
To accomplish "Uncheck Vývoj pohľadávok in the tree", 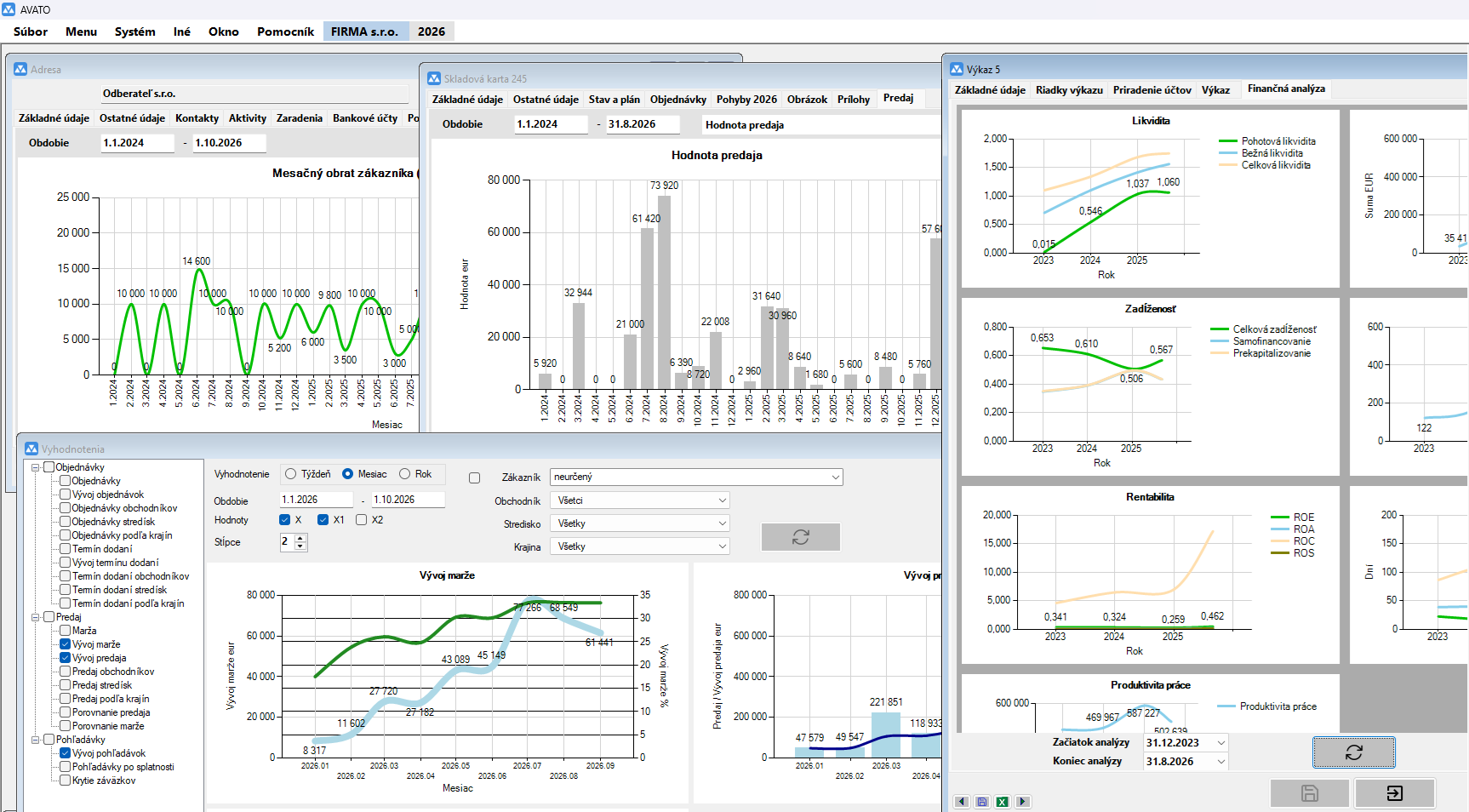I will (66, 753).
